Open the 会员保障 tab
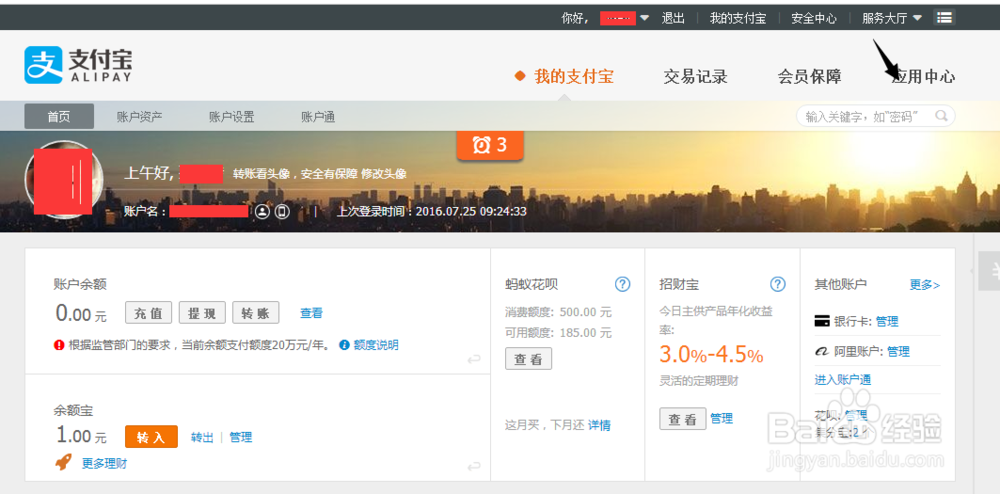Viewport: 1000px width, 494px height. (x=809, y=76)
